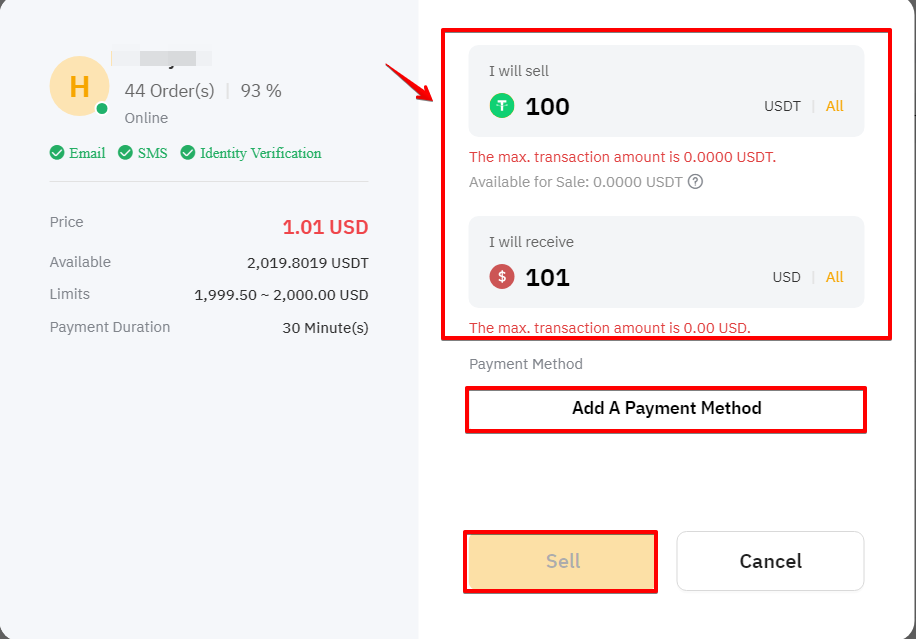The width and height of the screenshot is (916, 639).
Task: Click the Add A Payment Method button
Action: pos(666,408)
